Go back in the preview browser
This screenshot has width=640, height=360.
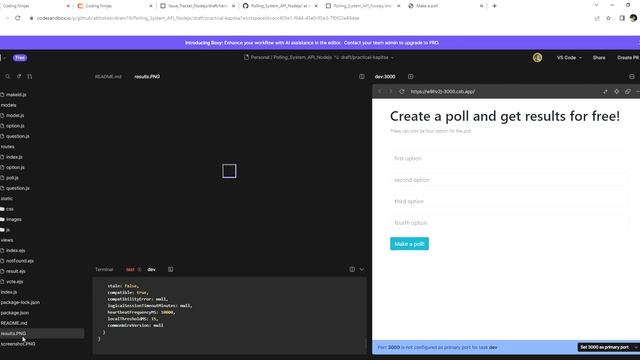click(380, 91)
